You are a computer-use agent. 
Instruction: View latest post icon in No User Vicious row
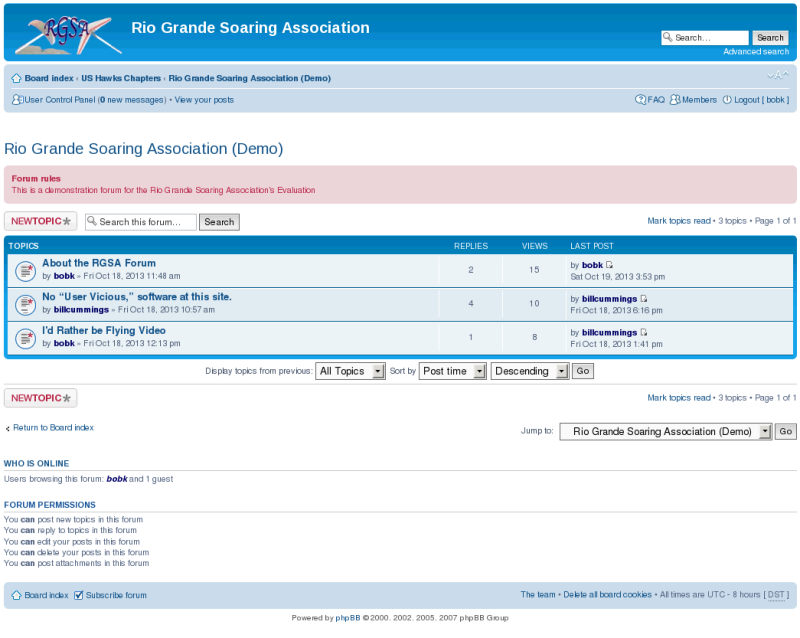click(x=644, y=299)
